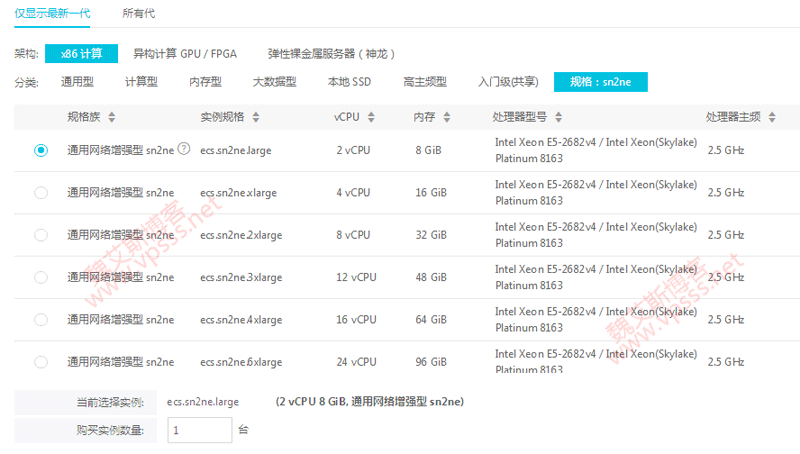This screenshot has width=800, height=454.
Task: Click the 规格：sn2ne filter tag
Action: pos(601,82)
